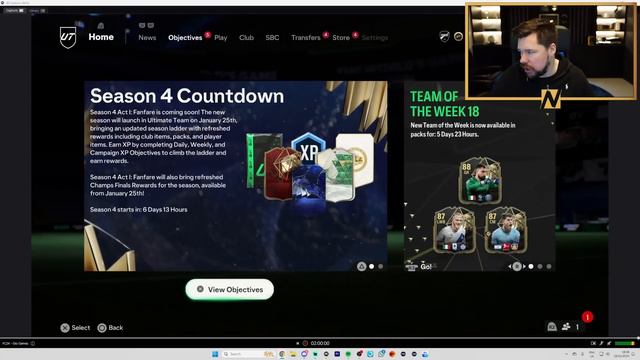Image resolution: width=640 pixels, height=360 pixels.
Task: Click the UT shield logo
Action: [x=68, y=37]
